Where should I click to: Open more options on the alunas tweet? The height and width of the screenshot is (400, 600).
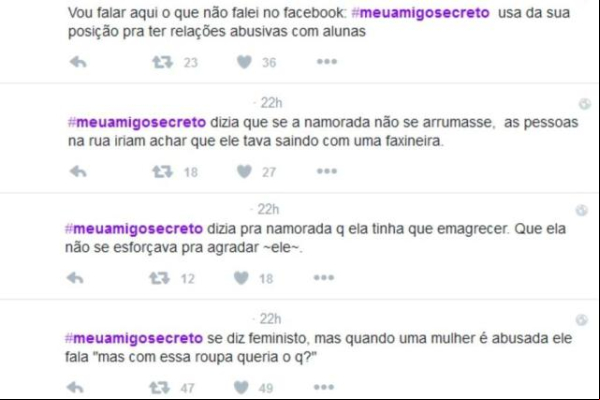tap(327, 61)
